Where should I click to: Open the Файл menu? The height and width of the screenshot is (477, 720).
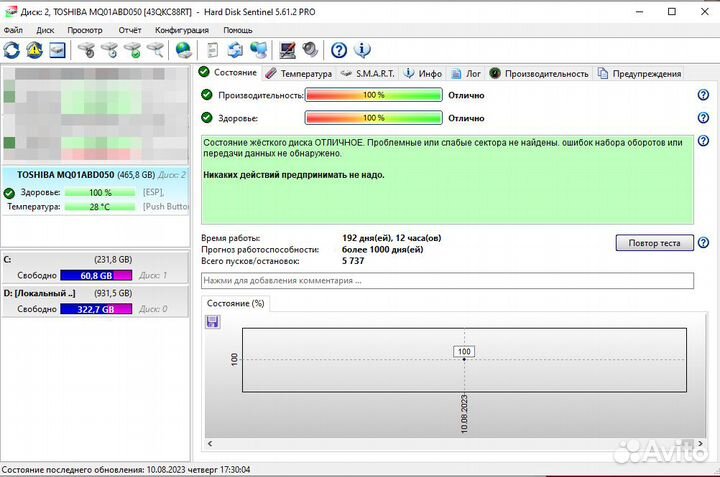13,30
